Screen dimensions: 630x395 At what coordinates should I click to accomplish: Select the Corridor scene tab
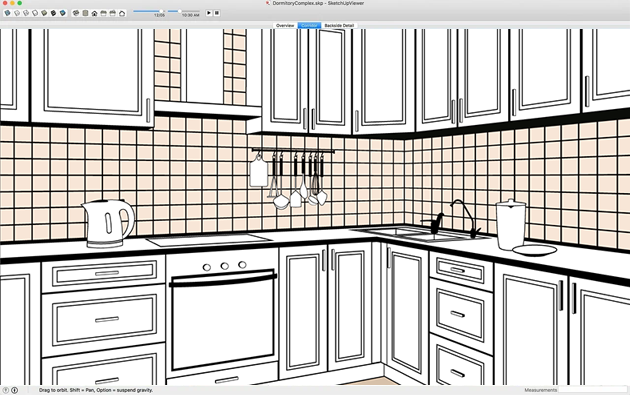click(309, 25)
